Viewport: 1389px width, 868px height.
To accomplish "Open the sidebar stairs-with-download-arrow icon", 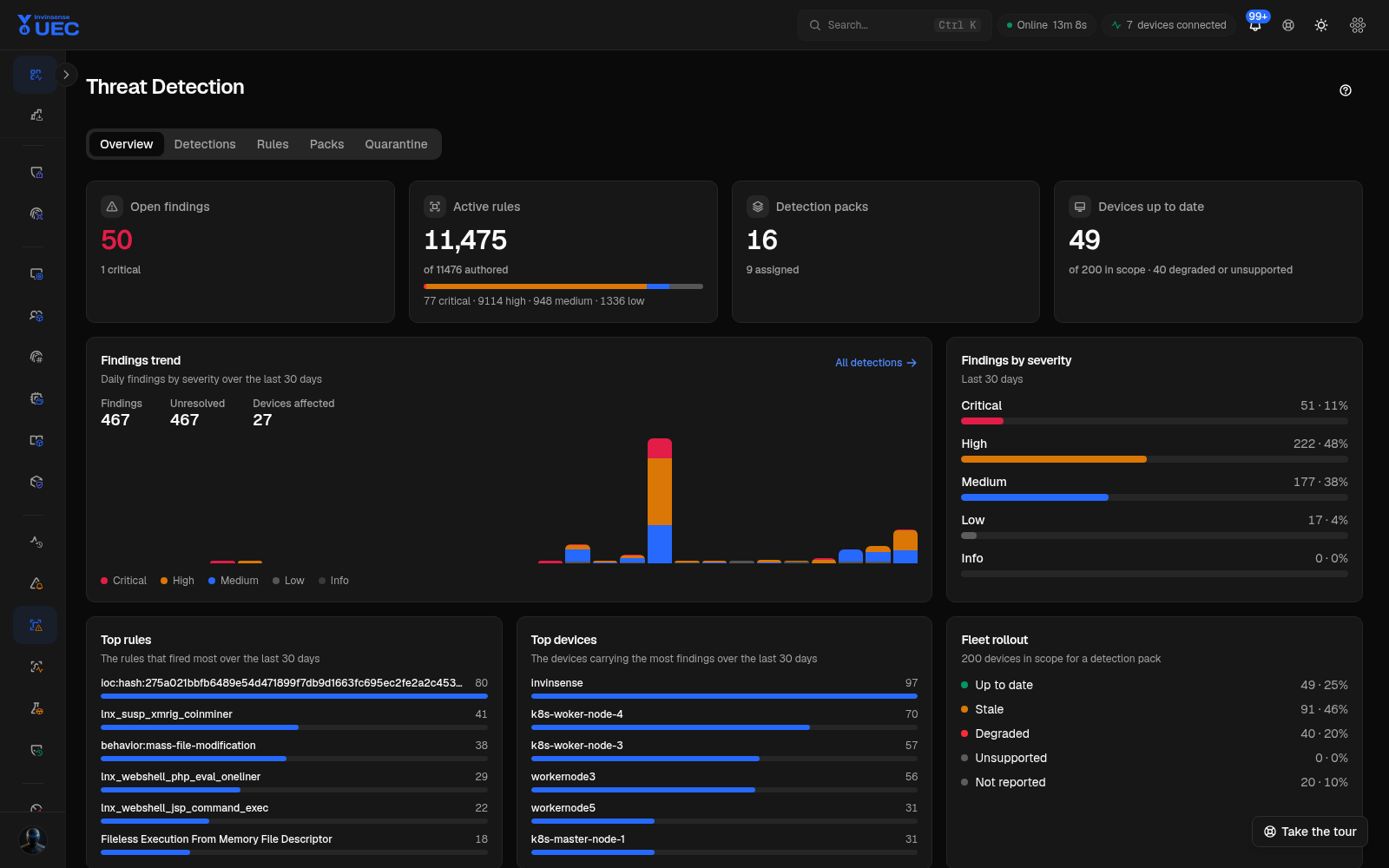I will pyautogui.click(x=36, y=115).
